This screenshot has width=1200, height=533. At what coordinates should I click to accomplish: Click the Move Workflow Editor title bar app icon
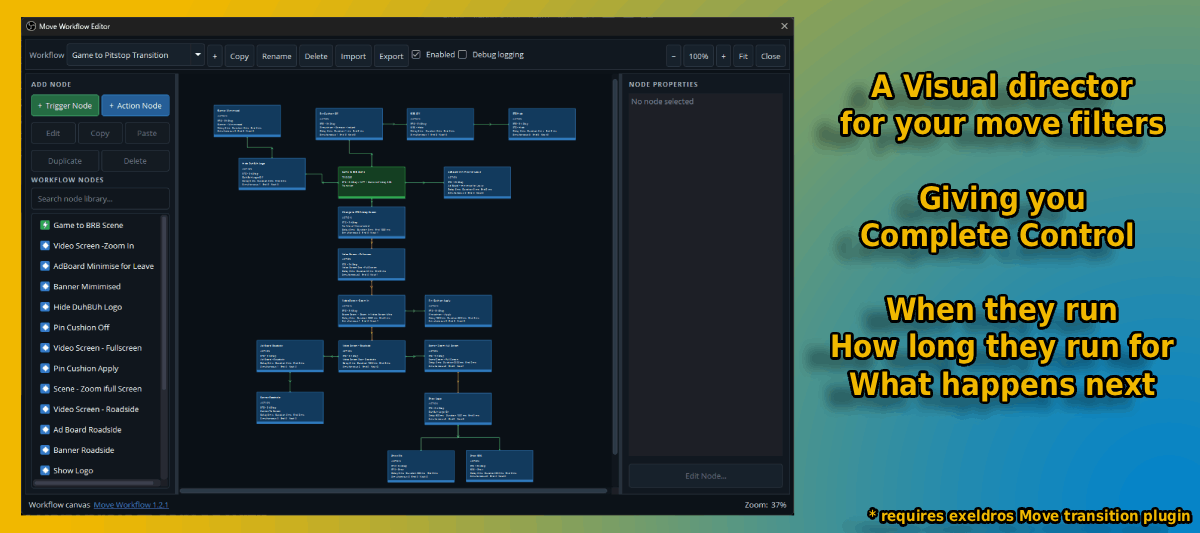pyautogui.click(x=31, y=26)
